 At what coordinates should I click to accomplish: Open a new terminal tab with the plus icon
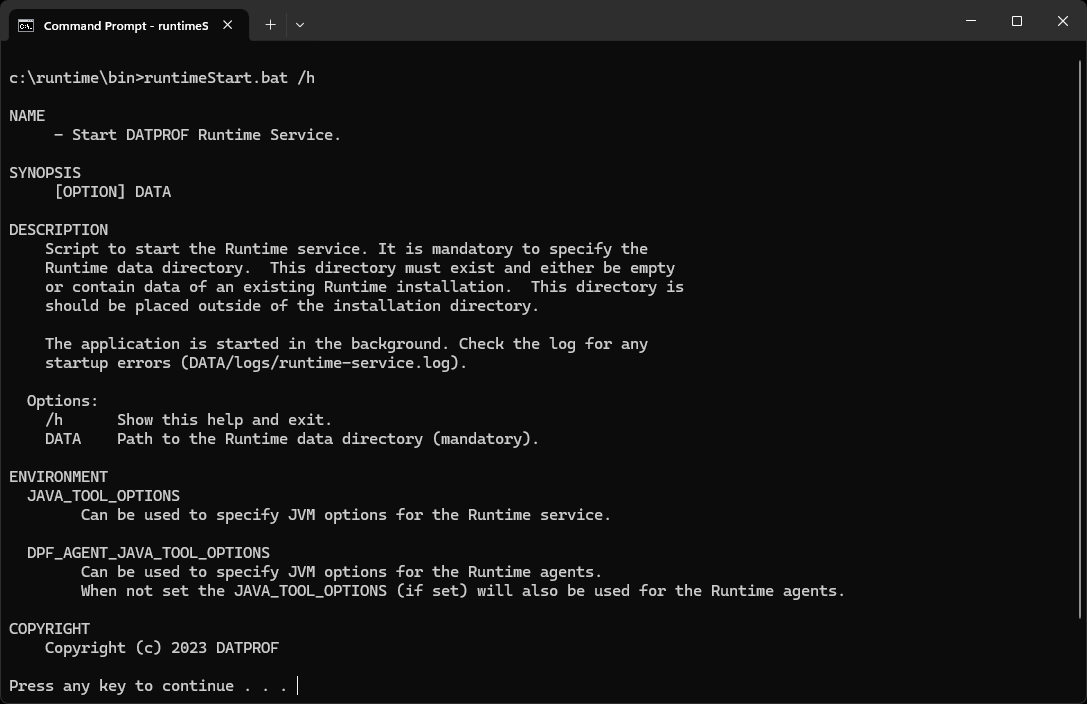pyautogui.click(x=269, y=24)
